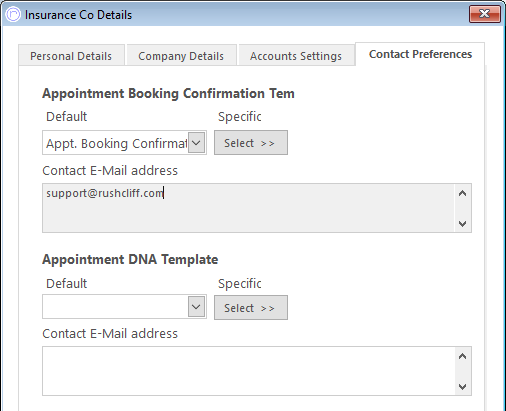Screen dimensions: 506x411
Task: Click Select >> for Booking Confirmation template
Action: 251,143
